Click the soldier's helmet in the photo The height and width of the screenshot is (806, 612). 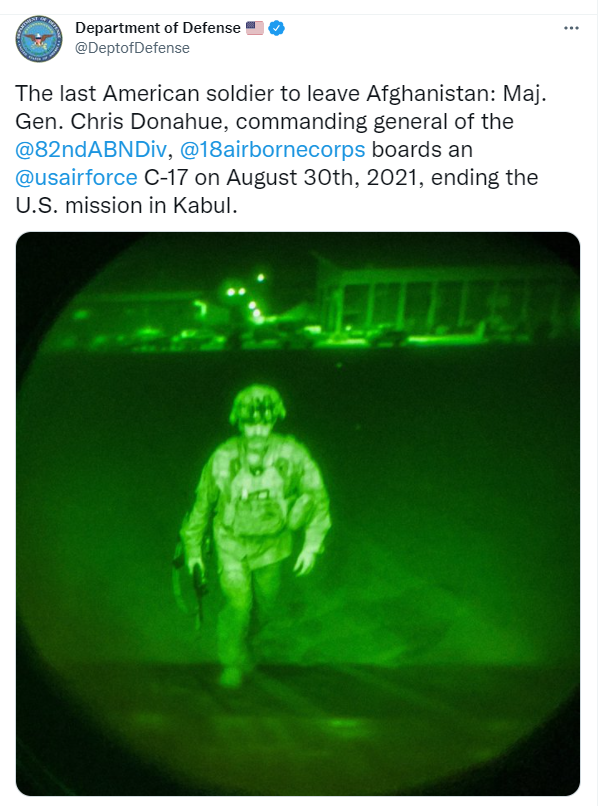click(x=257, y=405)
